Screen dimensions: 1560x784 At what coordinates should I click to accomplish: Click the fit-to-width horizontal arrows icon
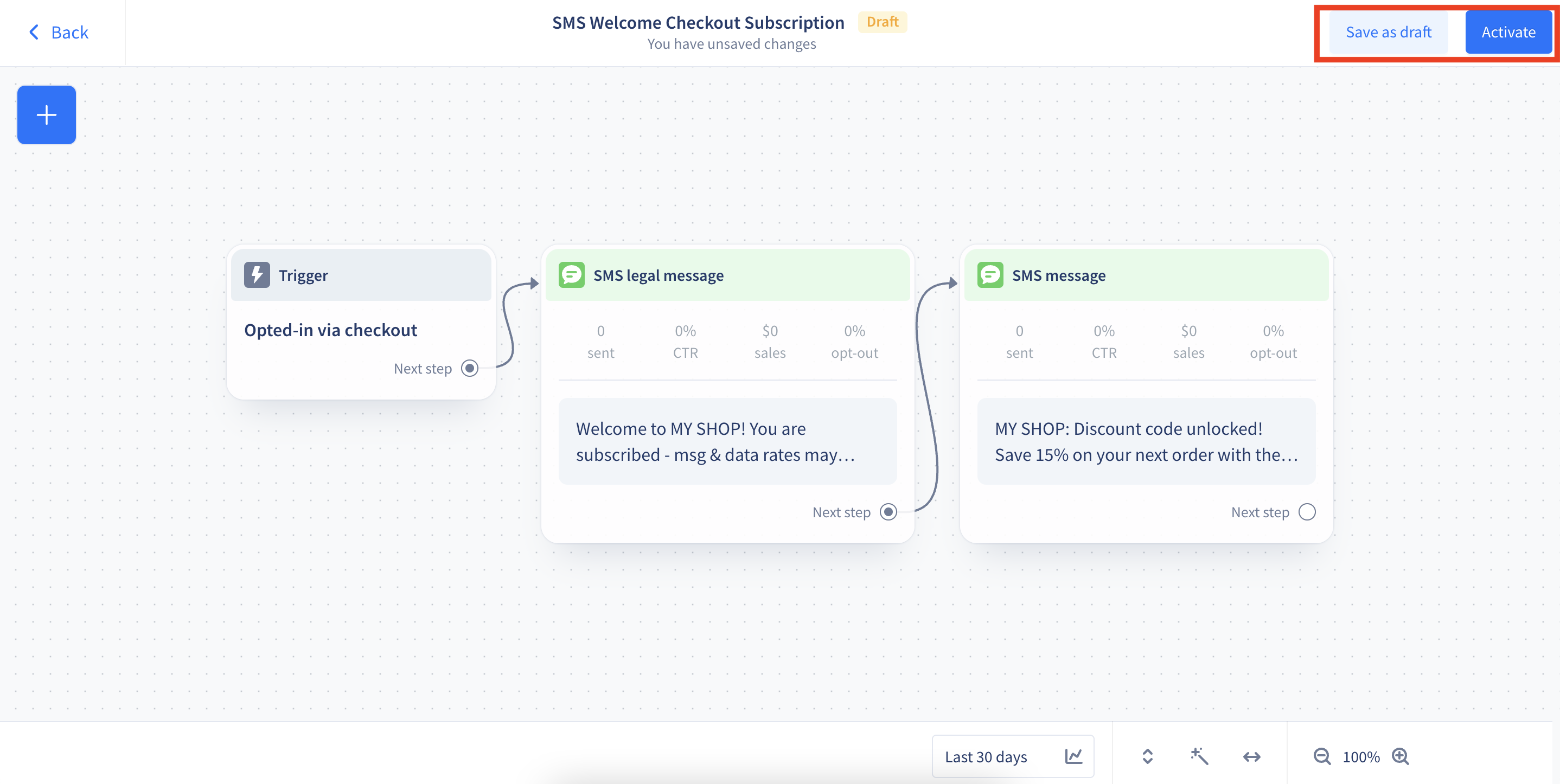pos(1252,756)
